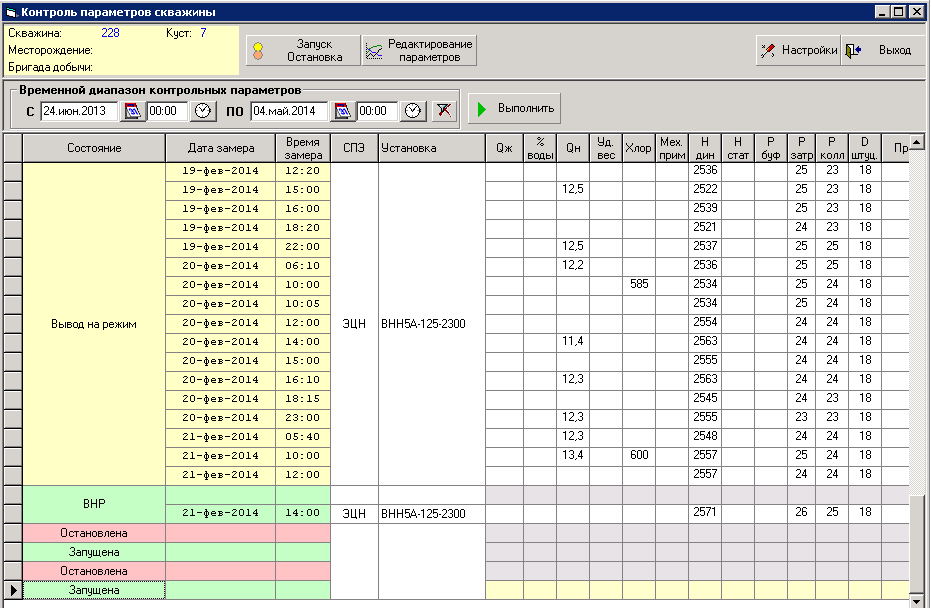Click the Qн value 11,4
Screen dimensions: 932x610
[573, 341]
